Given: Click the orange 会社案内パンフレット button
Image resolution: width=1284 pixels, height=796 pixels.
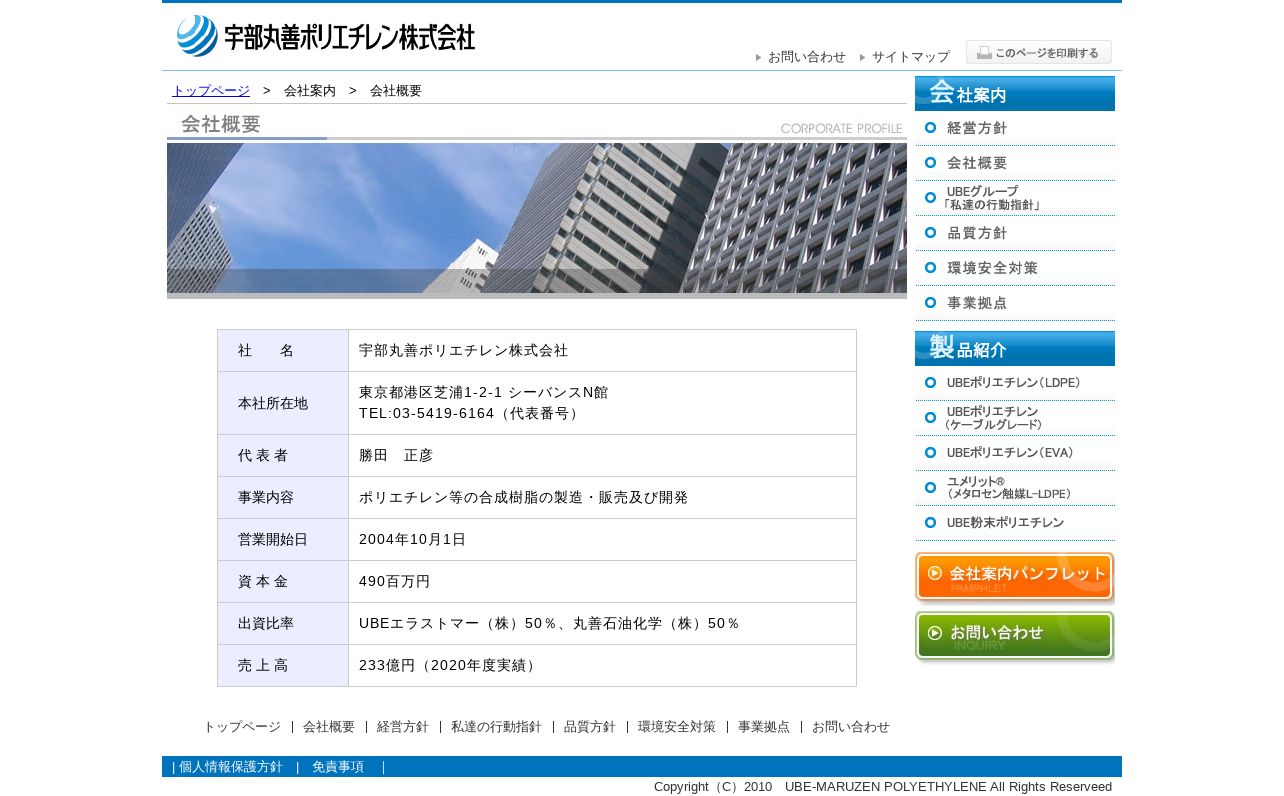Looking at the screenshot, I should pyautogui.click(x=1015, y=577).
